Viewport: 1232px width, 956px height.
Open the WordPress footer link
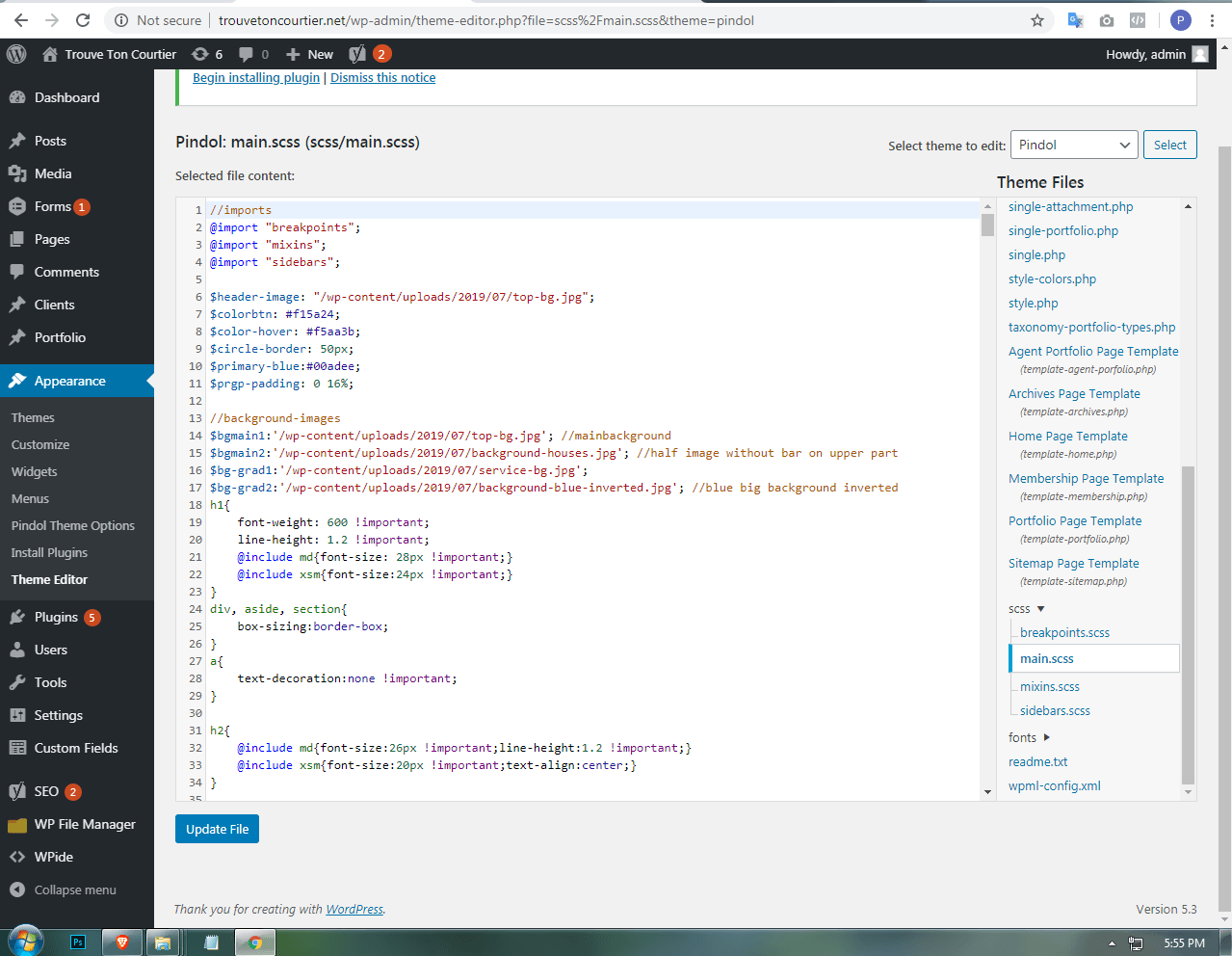click(x=354, y=909)
